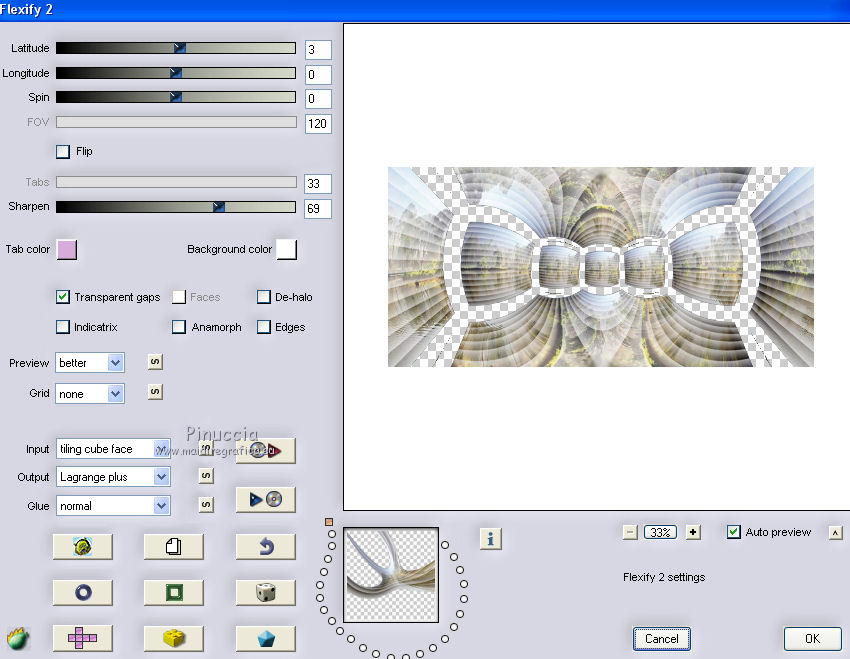The width and height of the screenshot is (850, 659).
Task: Open the Tab color swatch
Action: (67, 249)
